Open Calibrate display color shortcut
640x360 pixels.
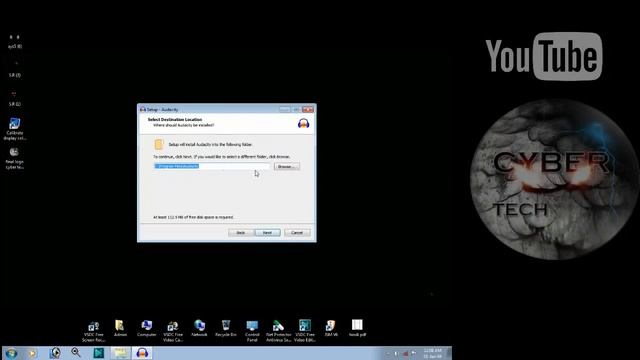[x=15, y=129]
